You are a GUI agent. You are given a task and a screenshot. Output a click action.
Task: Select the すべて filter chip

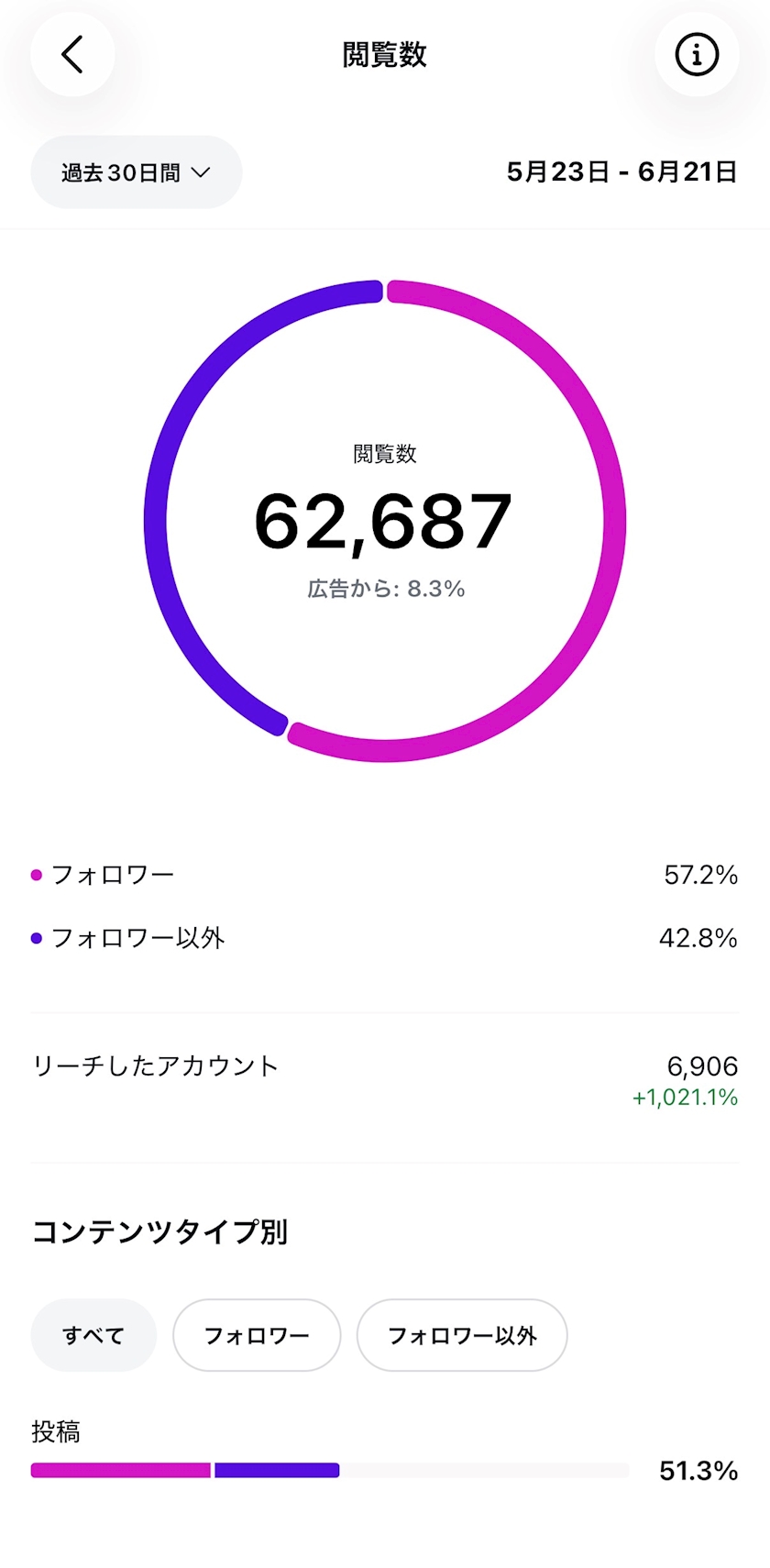[93, 1335]
